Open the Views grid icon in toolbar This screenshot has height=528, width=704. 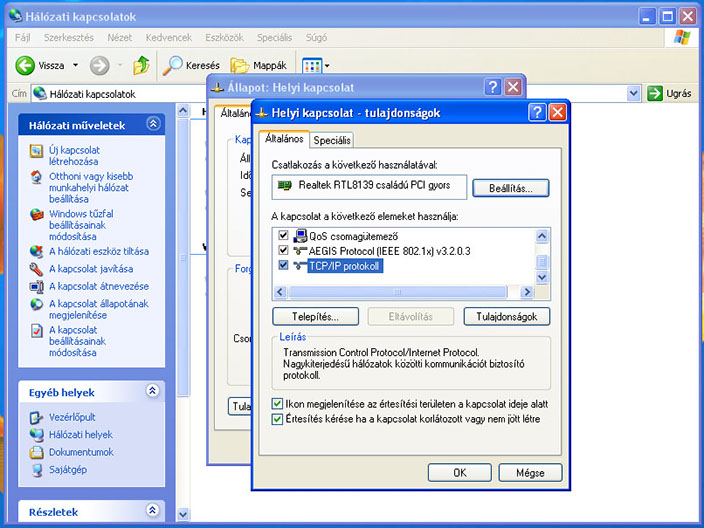coord(312,66)
